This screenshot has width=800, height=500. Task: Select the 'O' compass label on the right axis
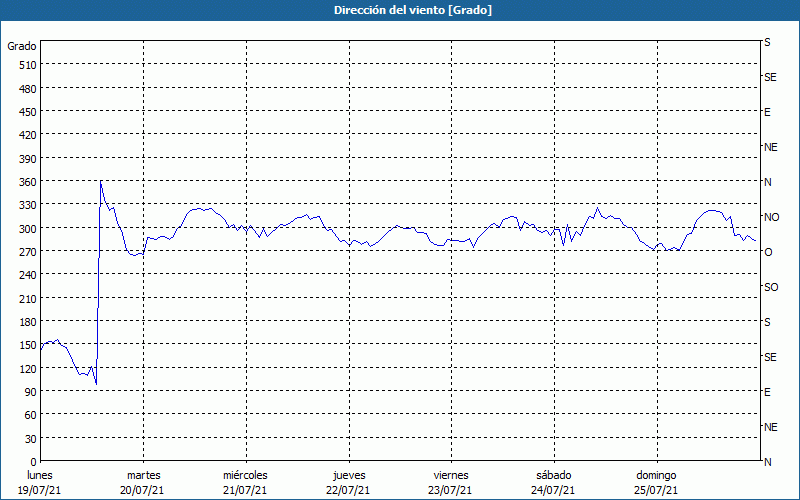[768, 252]
